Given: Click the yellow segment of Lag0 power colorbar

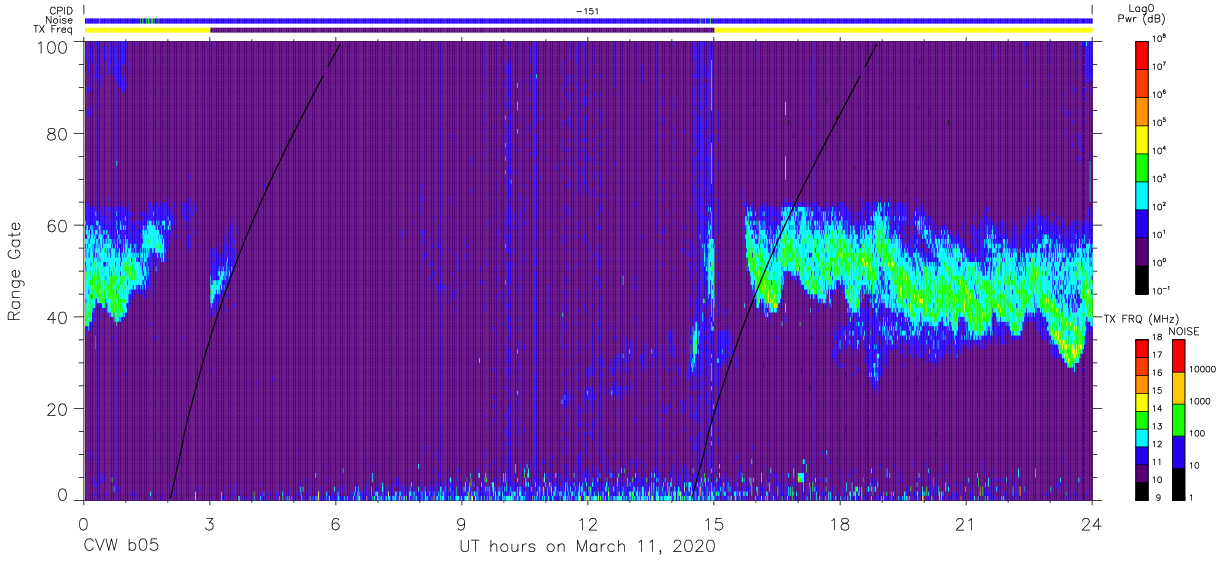Looking at the screenshot, I should [x=1142, y=138].
